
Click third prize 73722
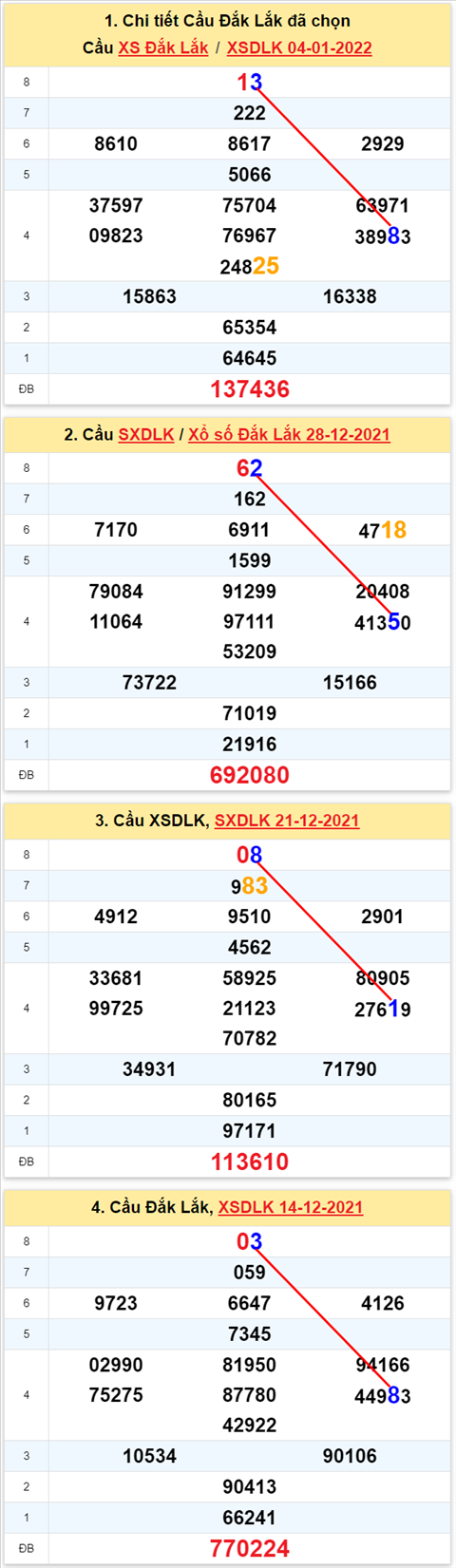tap(150, 683)
